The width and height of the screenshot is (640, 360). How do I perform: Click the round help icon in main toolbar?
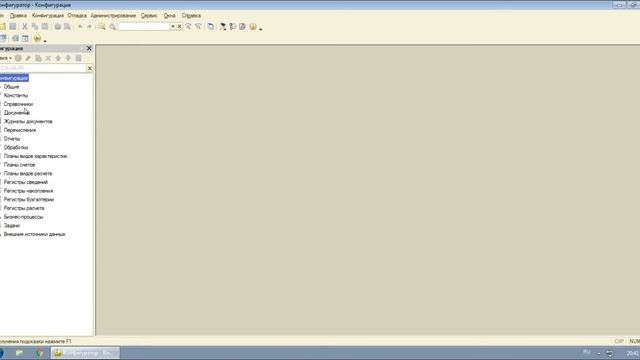coord(253,27)
